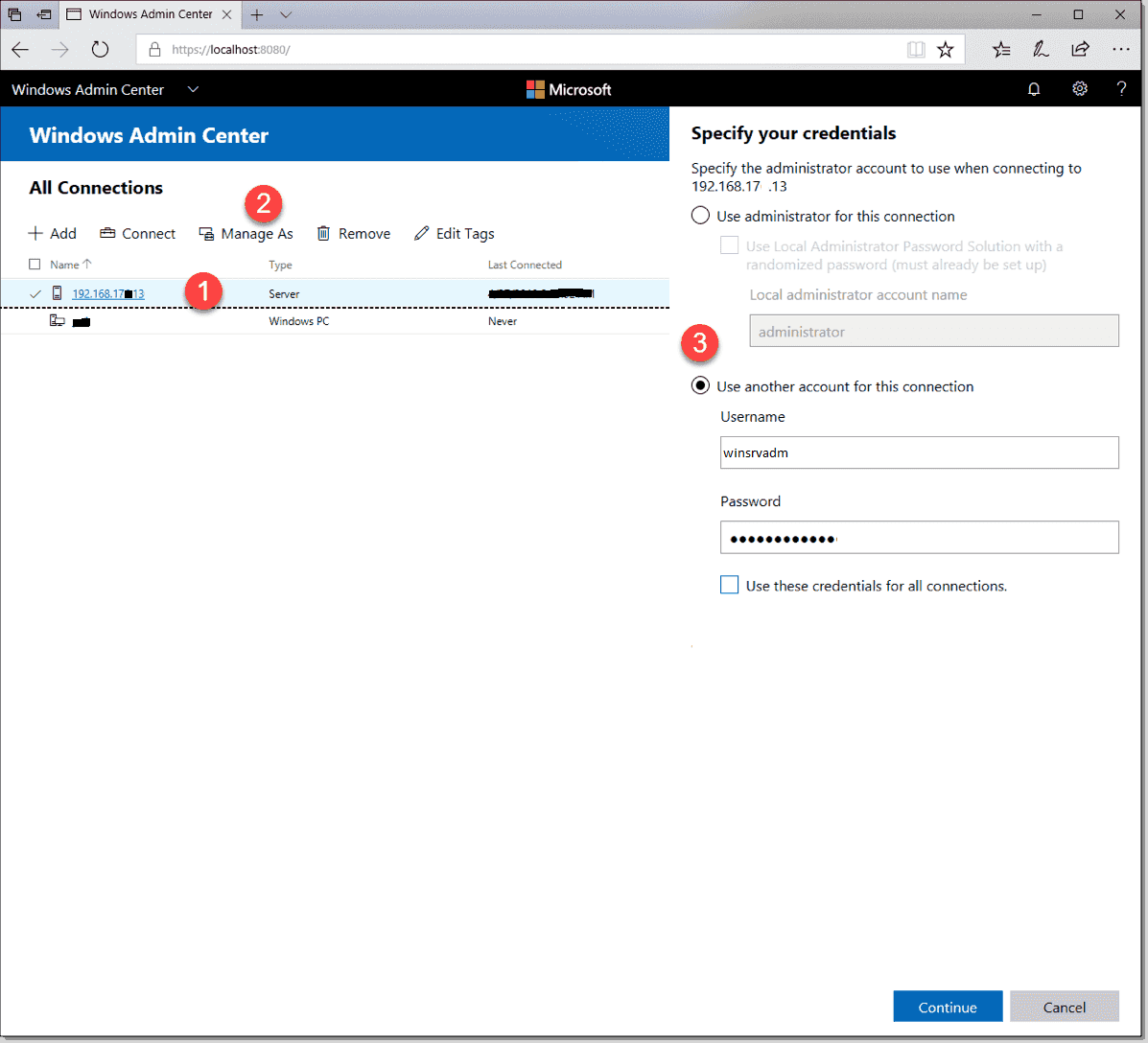The height and width of the screenshot is (1043, 1148).
Task: Open a new tab with plus icon
Action: [257, 14]
